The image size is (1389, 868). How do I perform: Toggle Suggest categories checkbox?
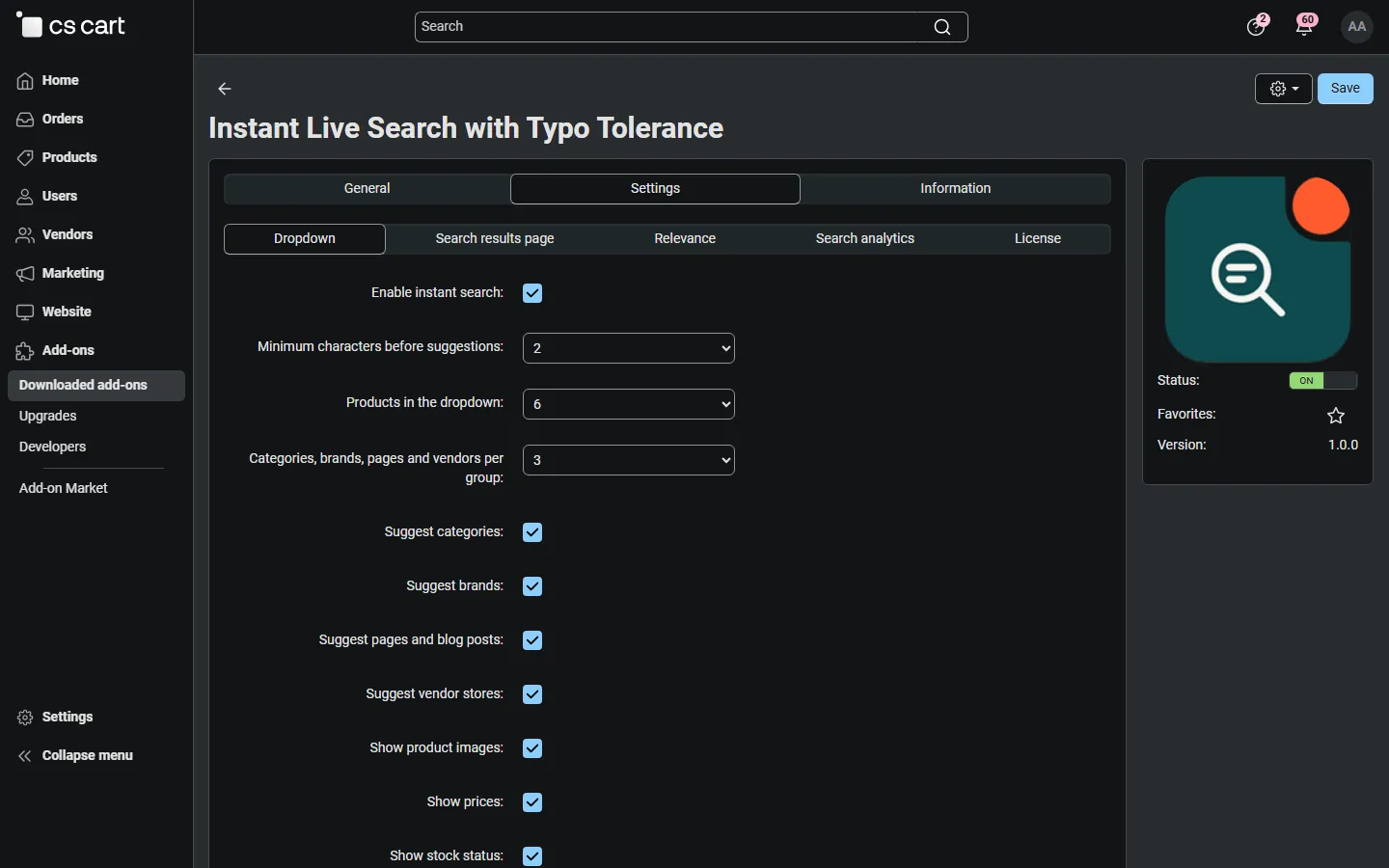tap(532, 532)
